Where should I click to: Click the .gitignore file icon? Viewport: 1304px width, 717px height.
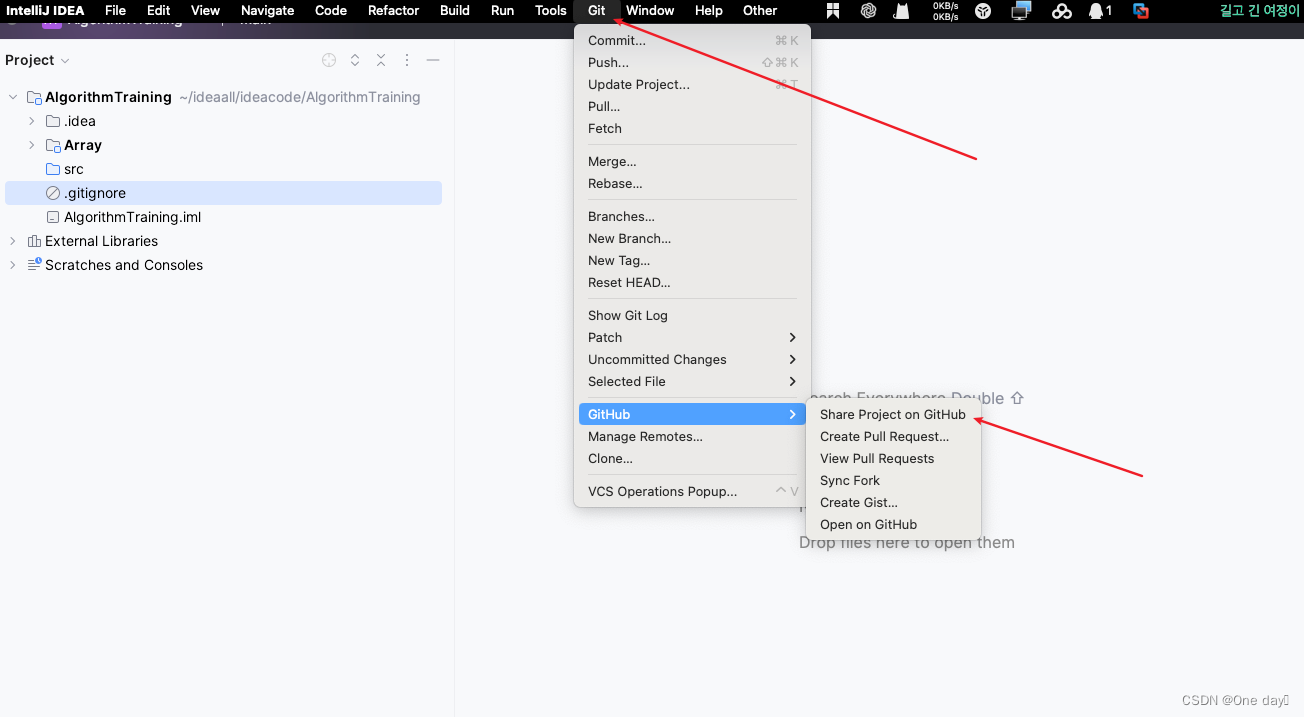(53, 193)
